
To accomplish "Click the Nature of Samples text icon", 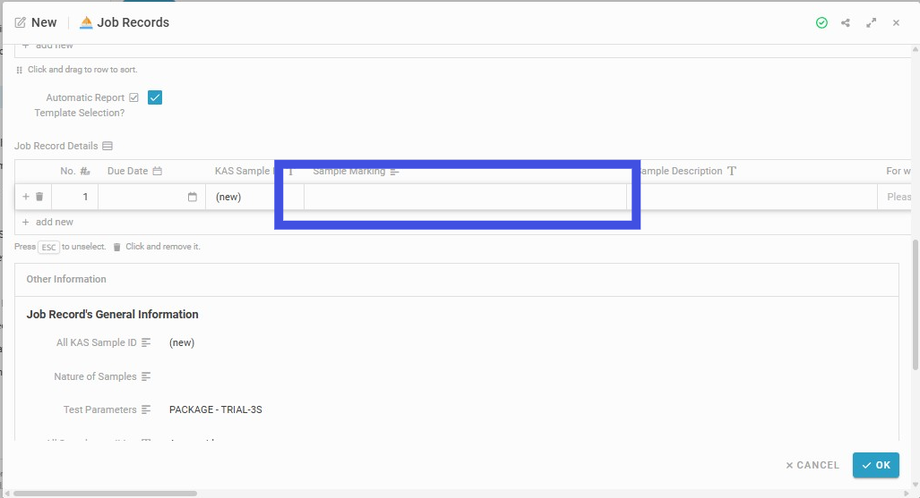I will pos(146,377).
